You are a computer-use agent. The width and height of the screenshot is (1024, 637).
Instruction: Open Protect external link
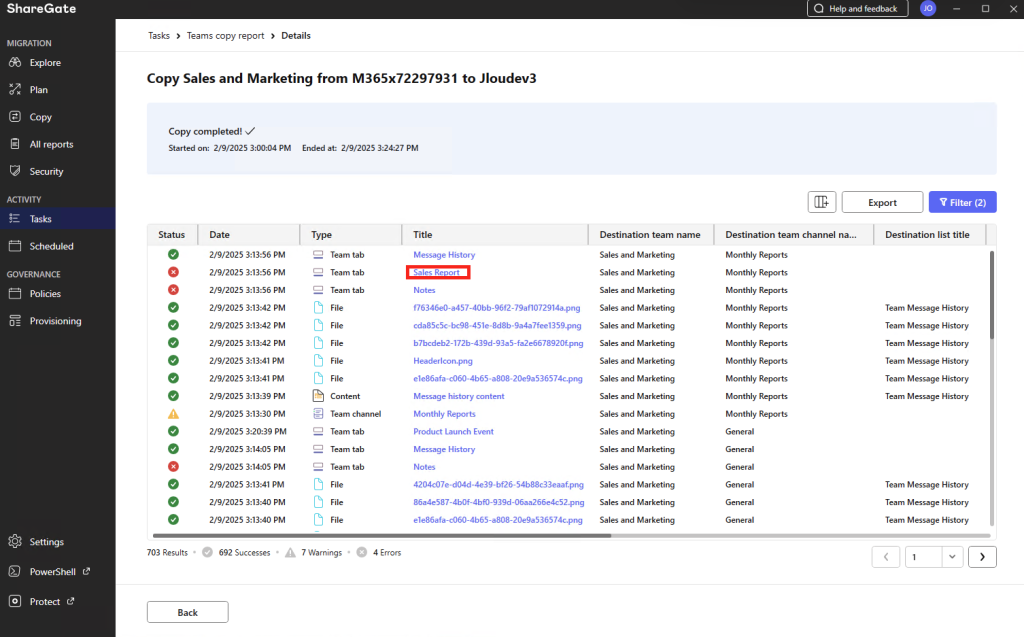[44, 602]
